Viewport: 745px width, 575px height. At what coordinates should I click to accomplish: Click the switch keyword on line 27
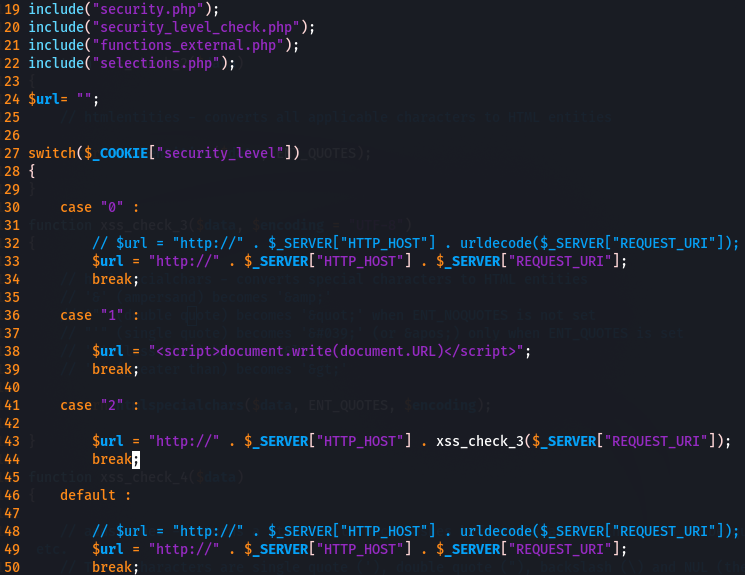coord(52,153)
